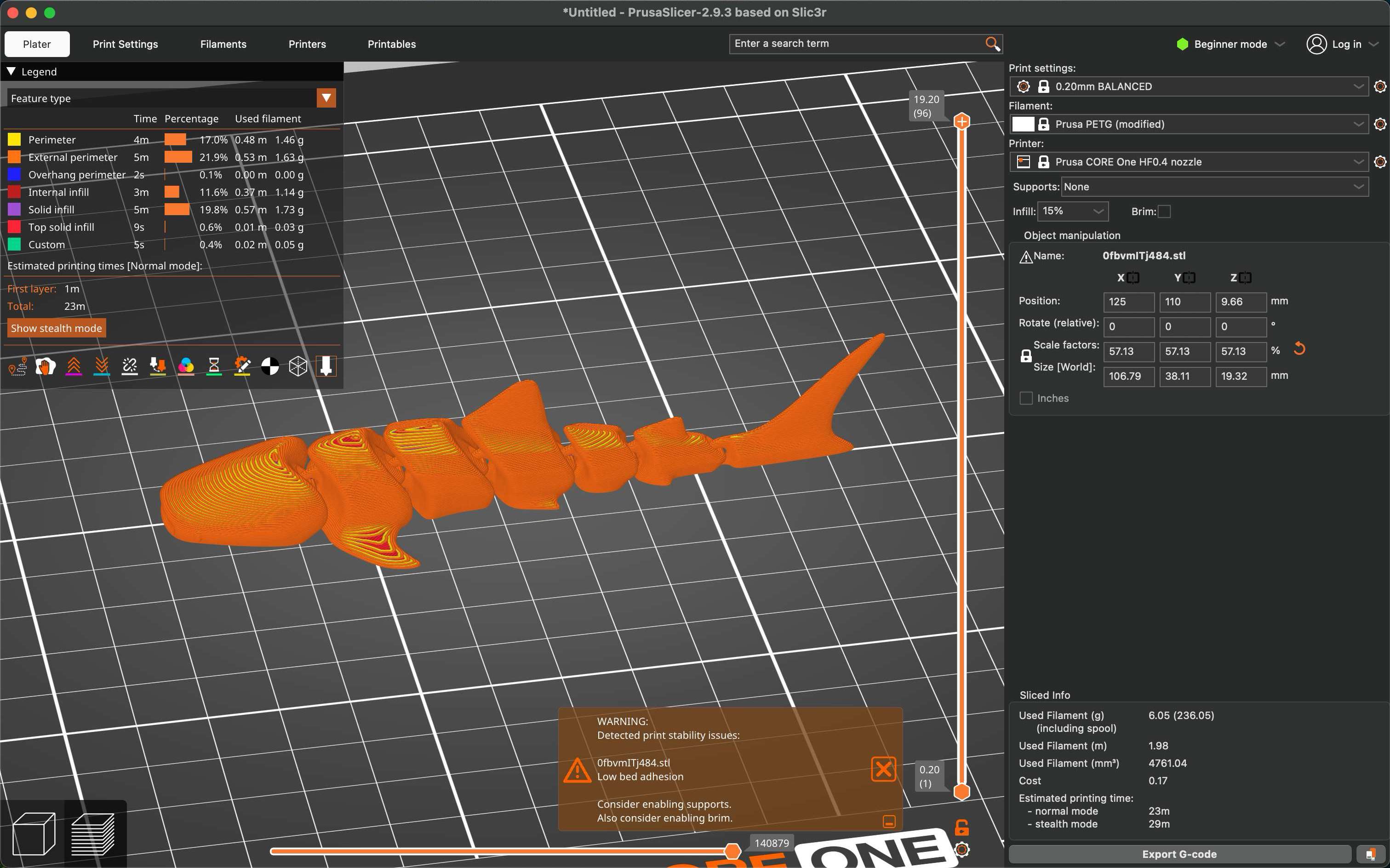Toggle the travel moves visibility icon

tap(18, 366)
